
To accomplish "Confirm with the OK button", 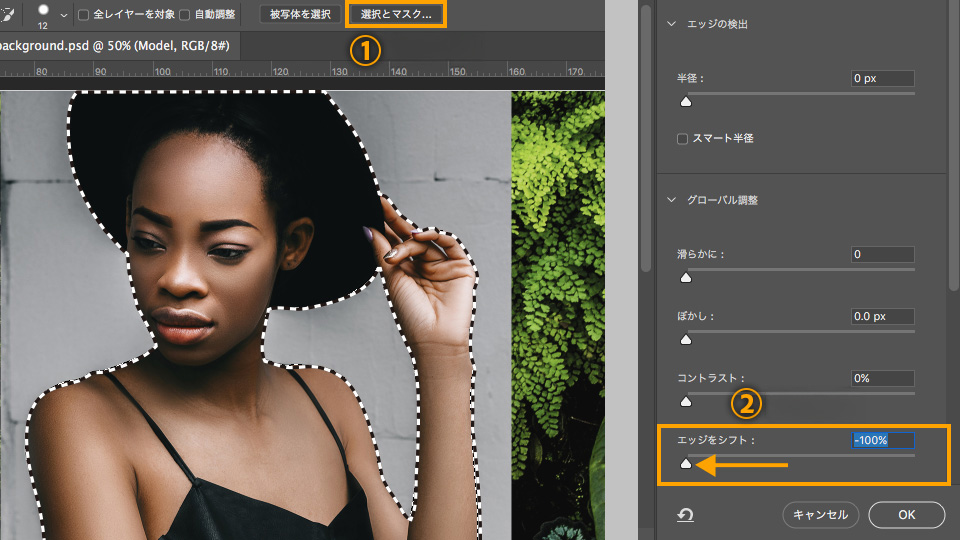I will pos(907,515).
